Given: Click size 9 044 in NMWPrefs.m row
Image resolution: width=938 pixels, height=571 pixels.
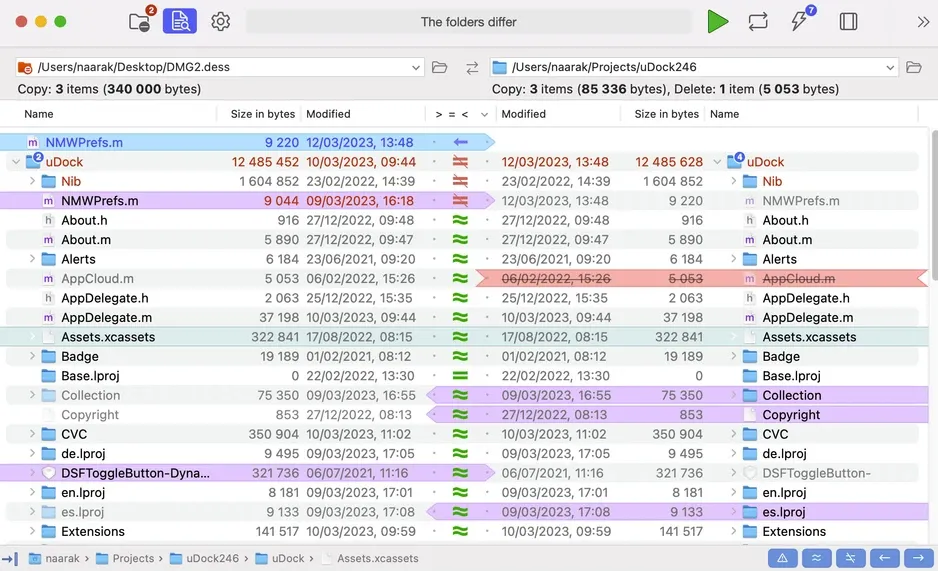Looking at the screenshot, I should 281,201.
